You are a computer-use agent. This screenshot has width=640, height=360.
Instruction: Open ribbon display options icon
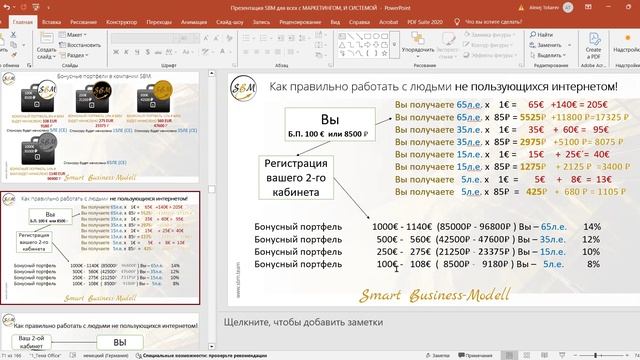(x=588, y=7)
